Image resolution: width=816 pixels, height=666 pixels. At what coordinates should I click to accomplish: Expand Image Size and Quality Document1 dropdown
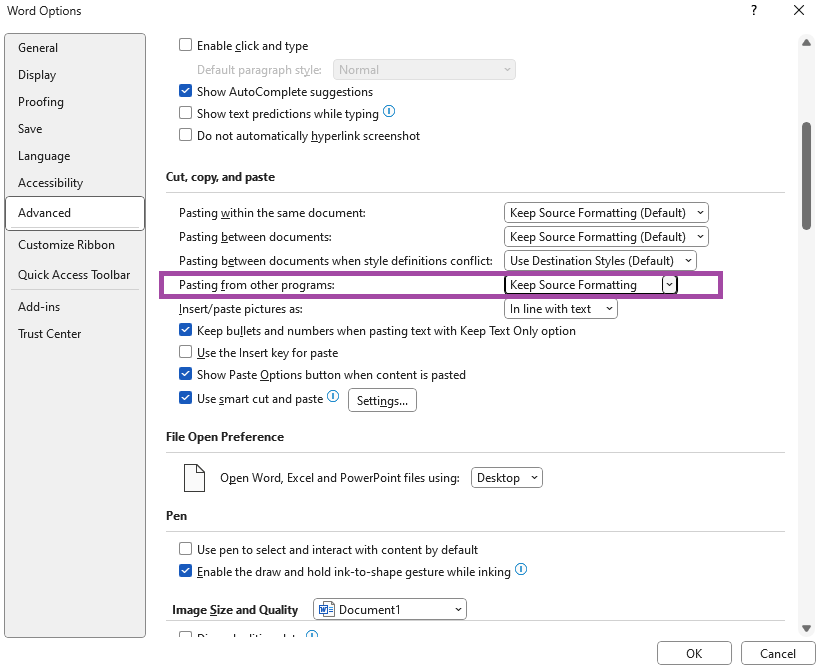click(x=390, y=609)
